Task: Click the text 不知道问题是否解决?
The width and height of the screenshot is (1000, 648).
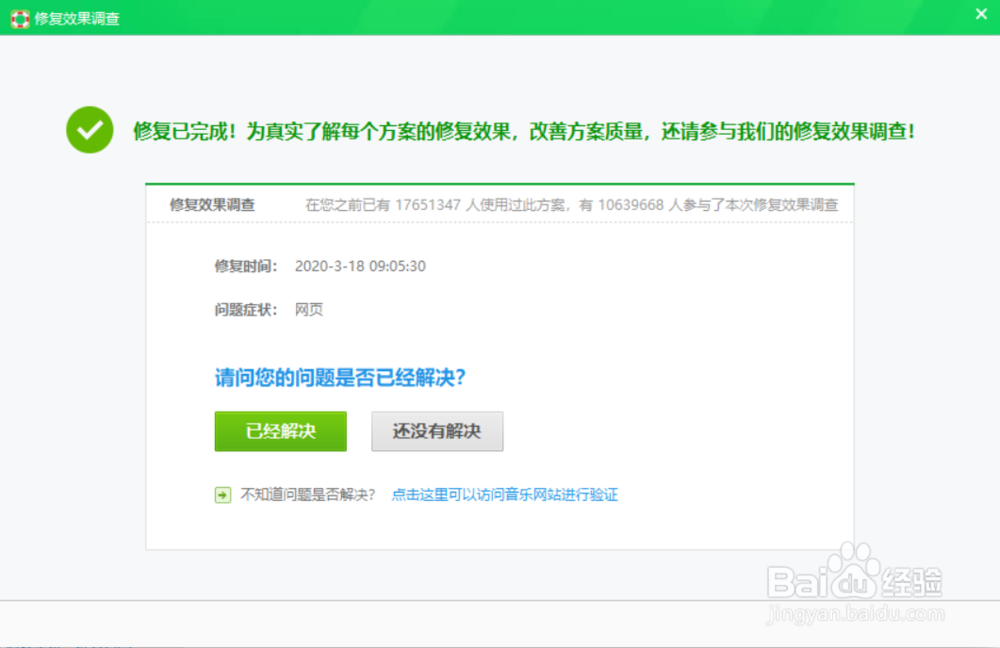Action: pyautogui.click(x=307, y=494)
